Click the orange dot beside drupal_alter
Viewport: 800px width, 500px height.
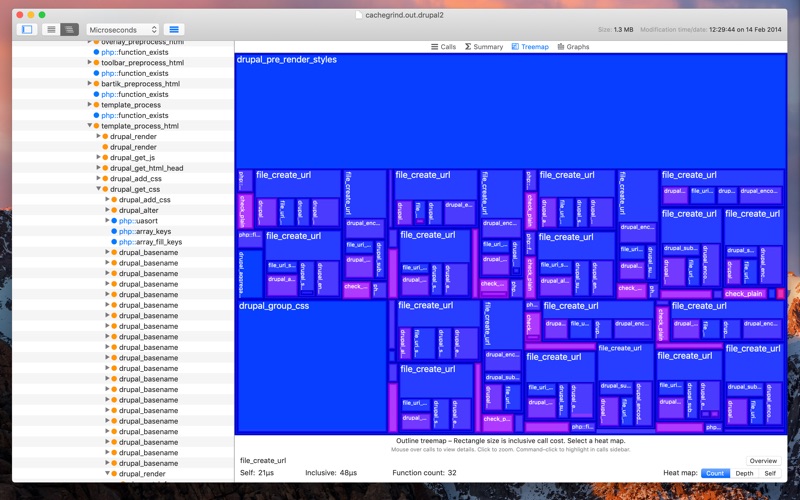tap(114, 210)
